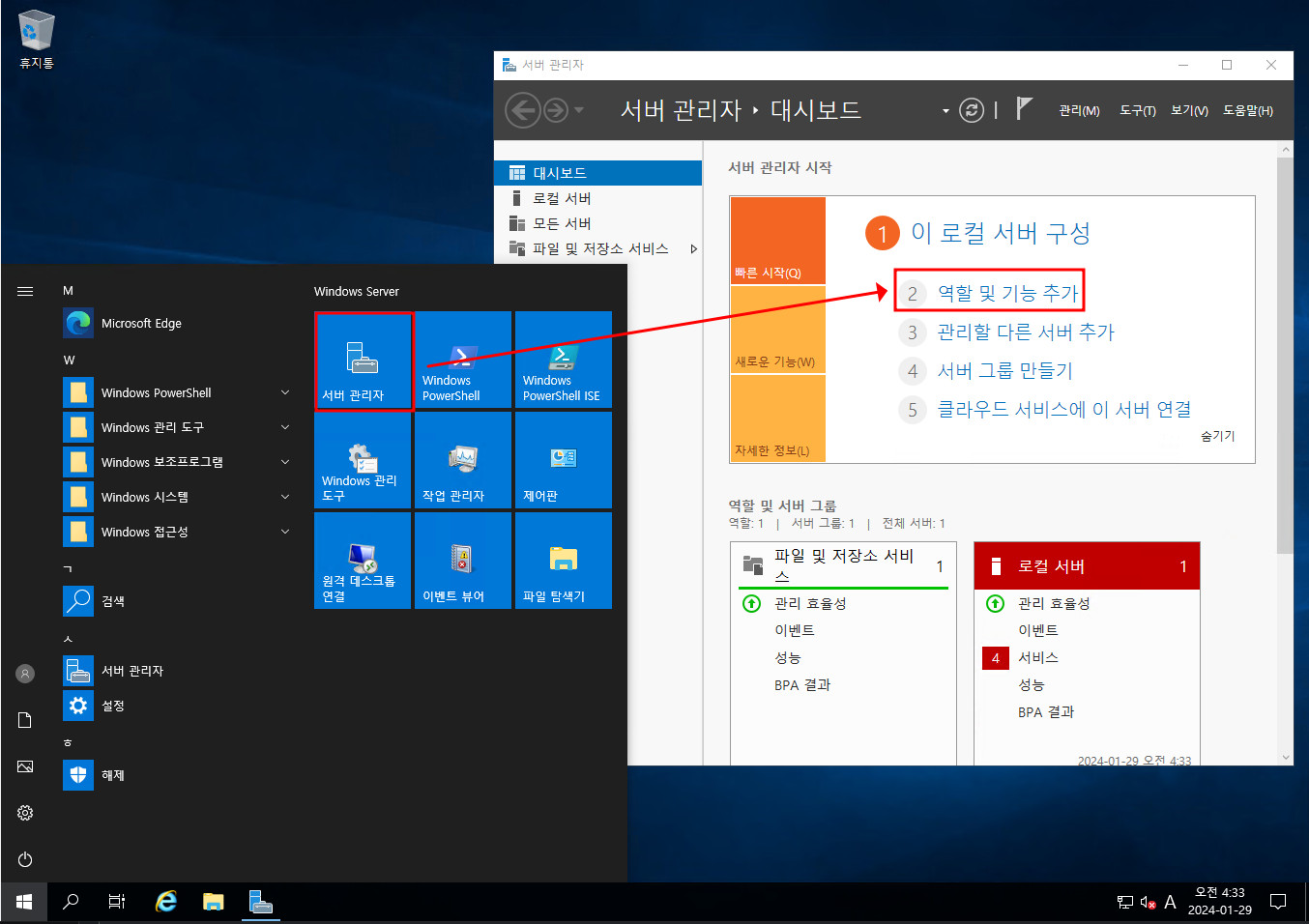Expand the Windows 보조프로그램 folder
Screen dimensions: 1309x924
click(x=285, y=462)
